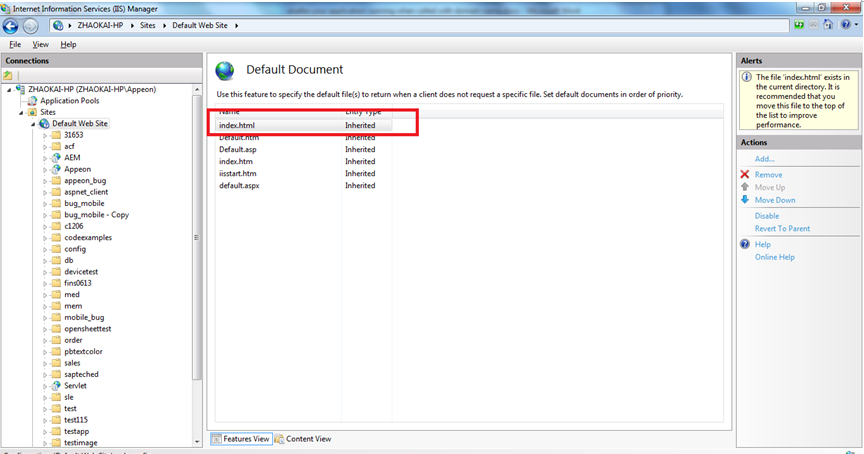The image size is (864, 454).
Task: Click the folder icon for codeexamples
Action: pyautogui.click(x=56, y=237)
